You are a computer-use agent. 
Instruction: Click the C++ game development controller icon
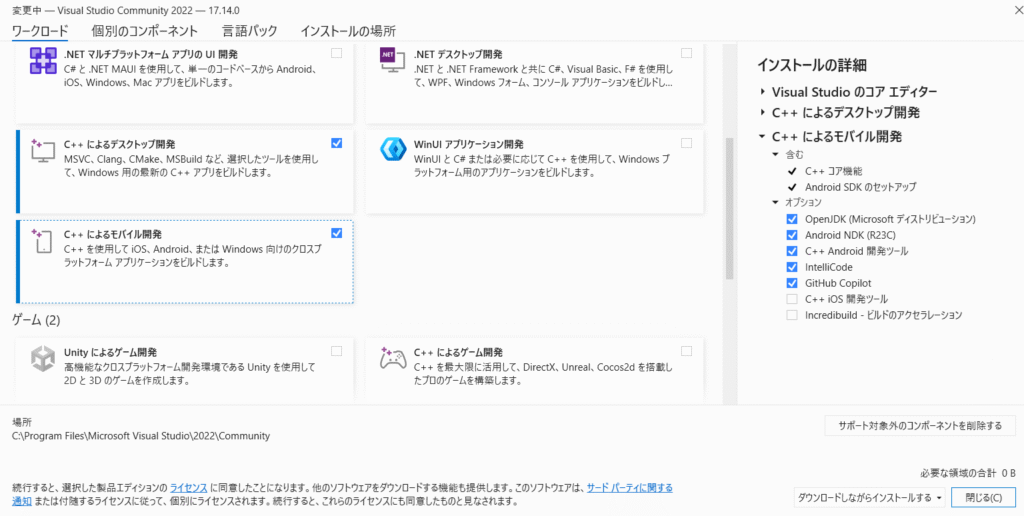(393, 359)
